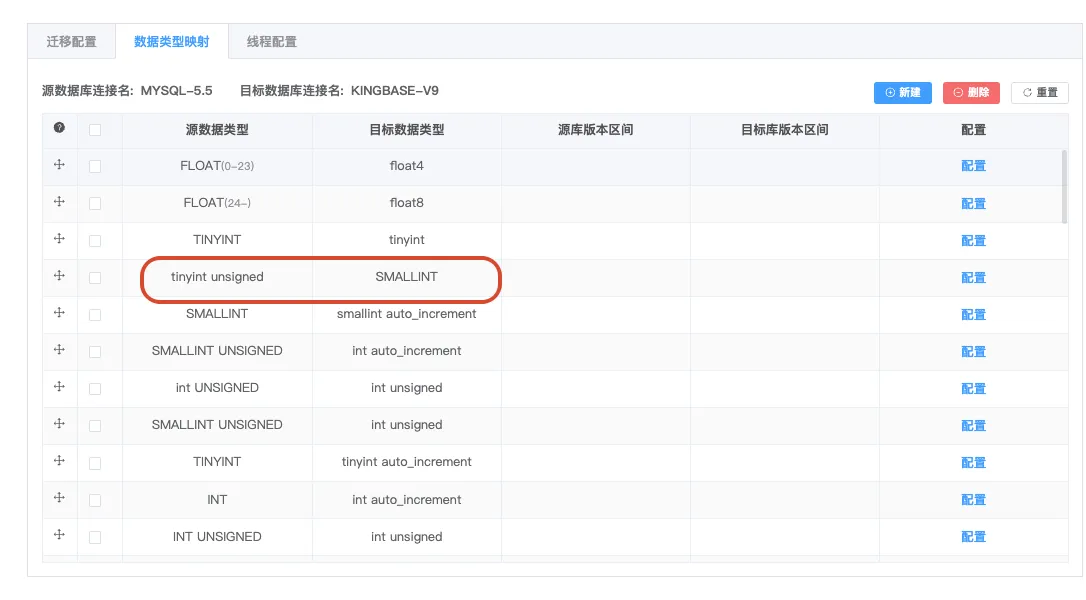Click 配置 in the TINYINT to tinyint row
1086x600 pixels.
[973, 240]
